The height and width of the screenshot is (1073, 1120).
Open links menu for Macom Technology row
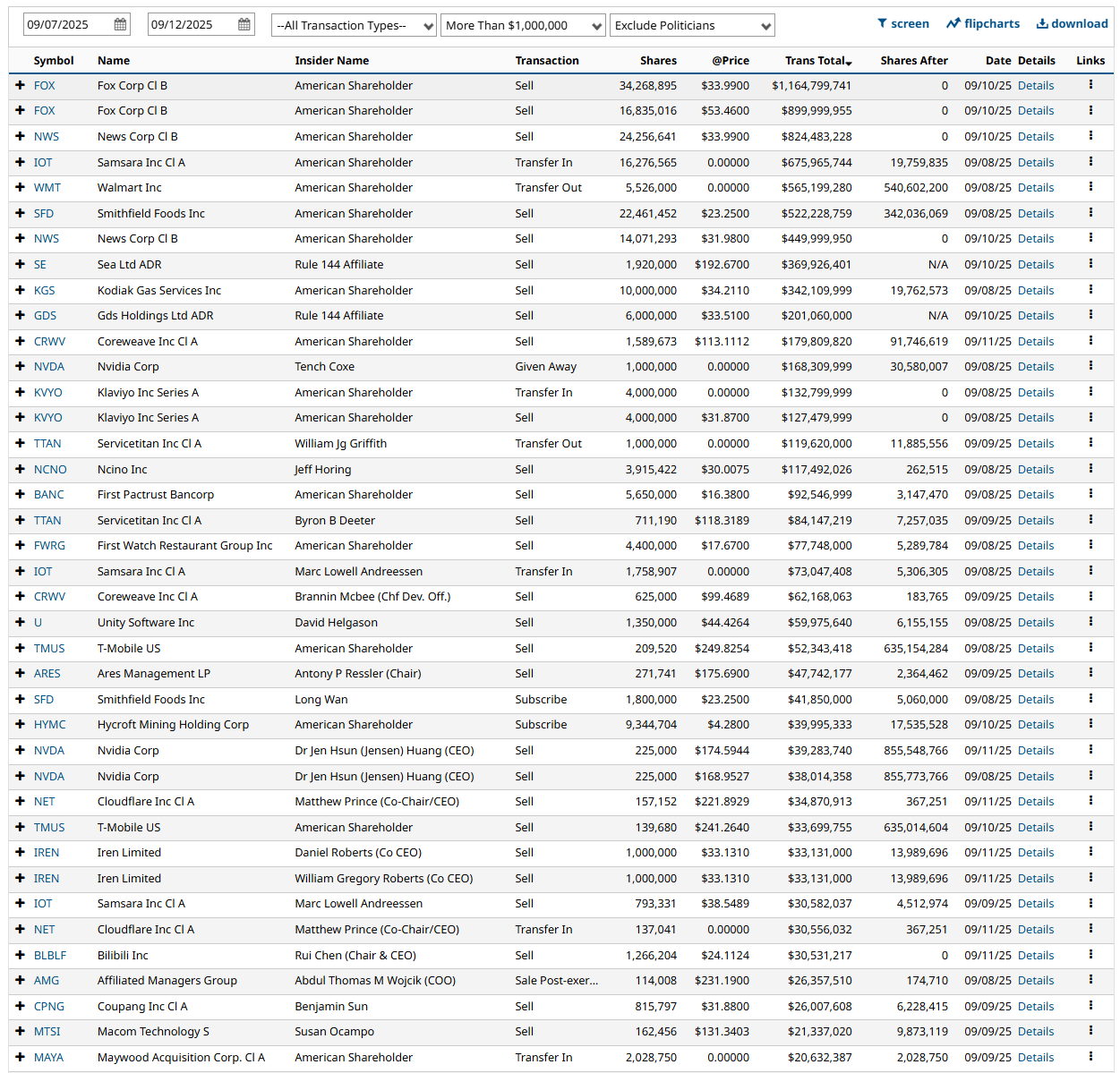[1090, 1031]
